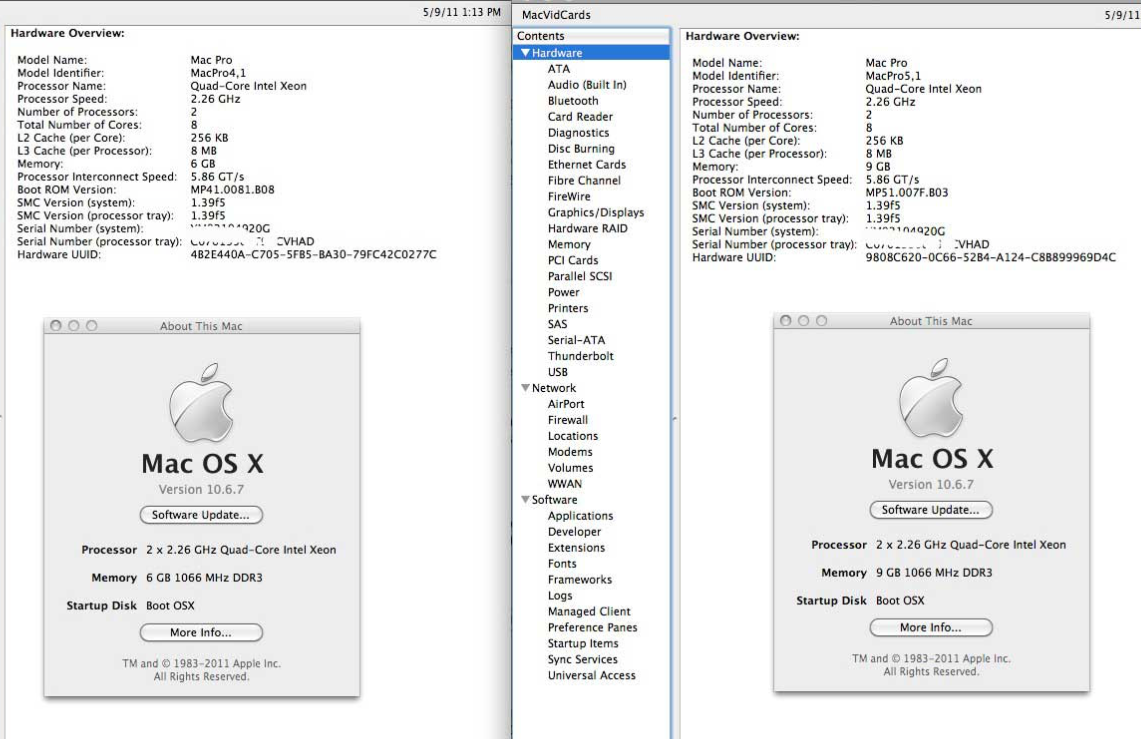Select PCI Cards entry
1141x739 pixels.
click(573, 261)
